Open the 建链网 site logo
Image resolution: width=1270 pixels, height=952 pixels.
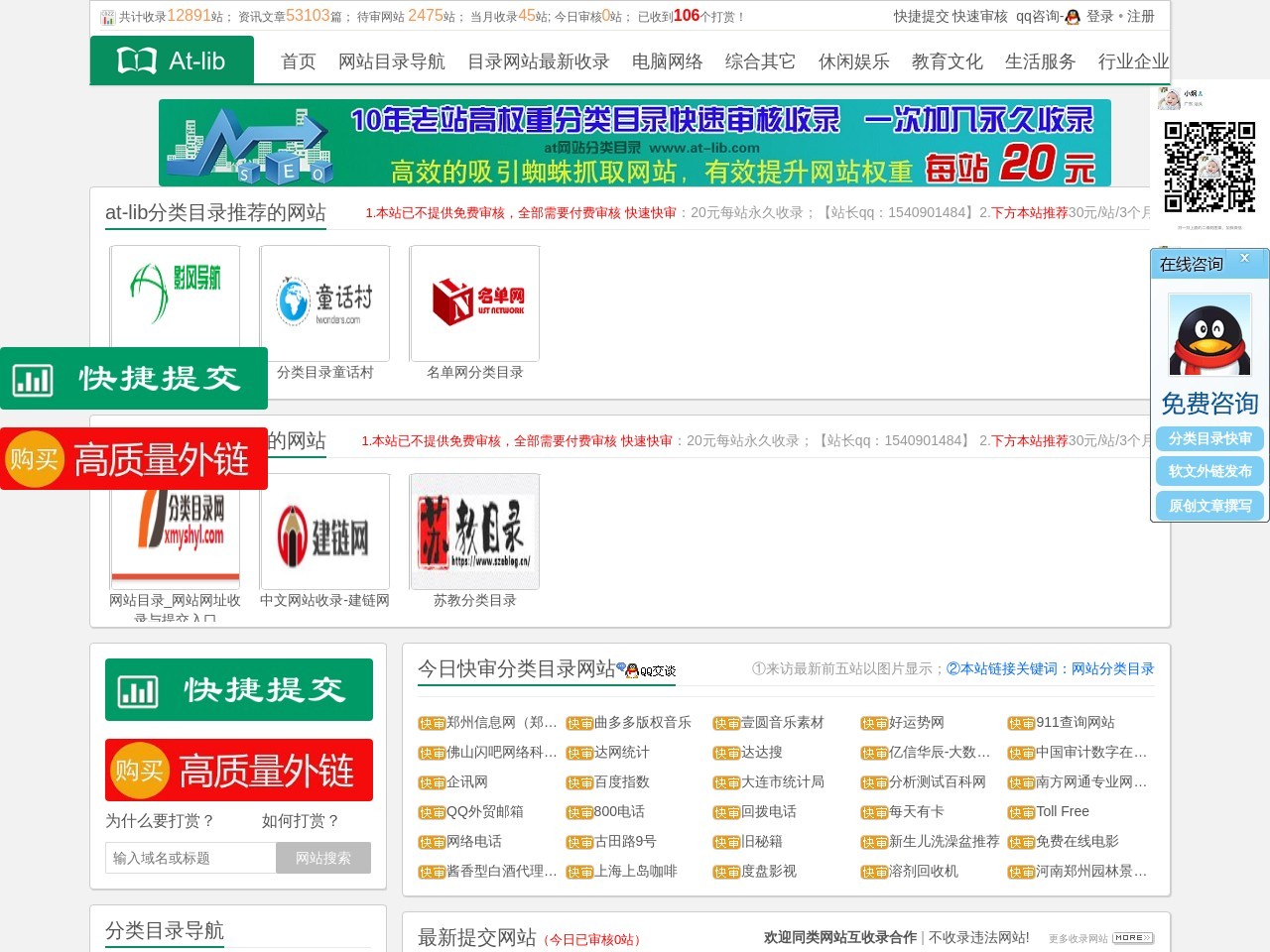(324, 533)
